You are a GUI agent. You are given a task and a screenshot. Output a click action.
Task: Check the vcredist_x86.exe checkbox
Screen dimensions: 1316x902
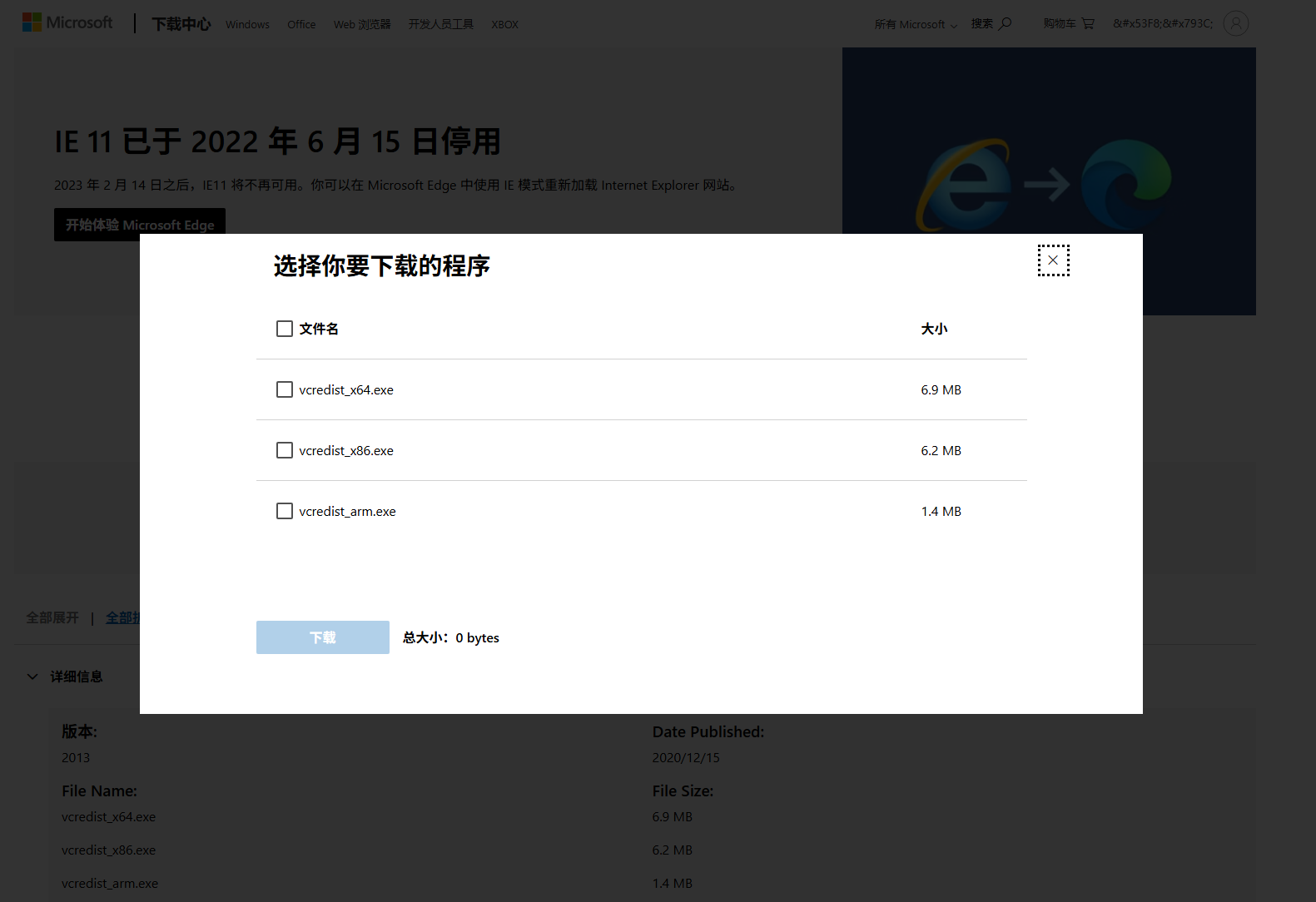click(x=285, y=450)
